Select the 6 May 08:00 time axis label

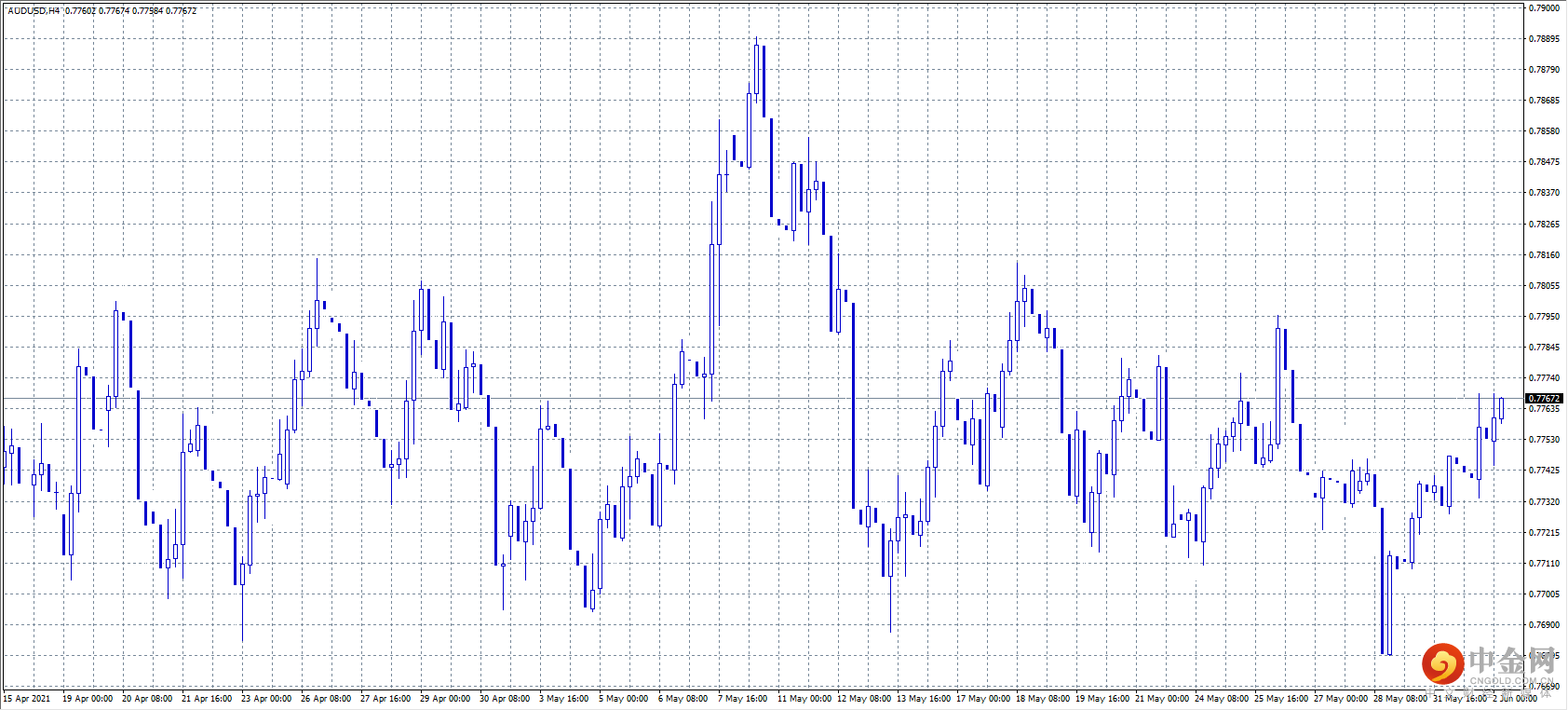point(683,699)
